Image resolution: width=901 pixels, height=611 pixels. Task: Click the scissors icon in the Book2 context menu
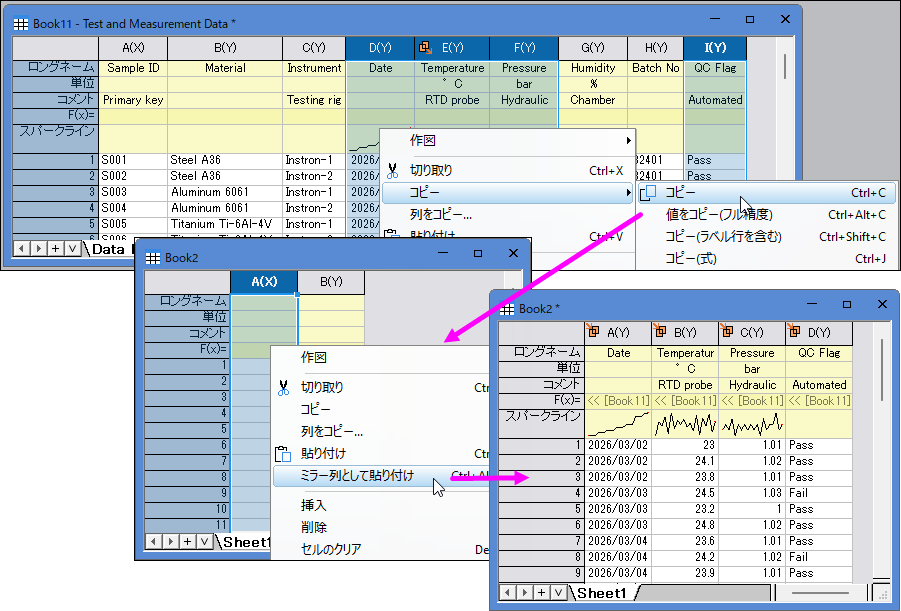[x=283, y=388]
